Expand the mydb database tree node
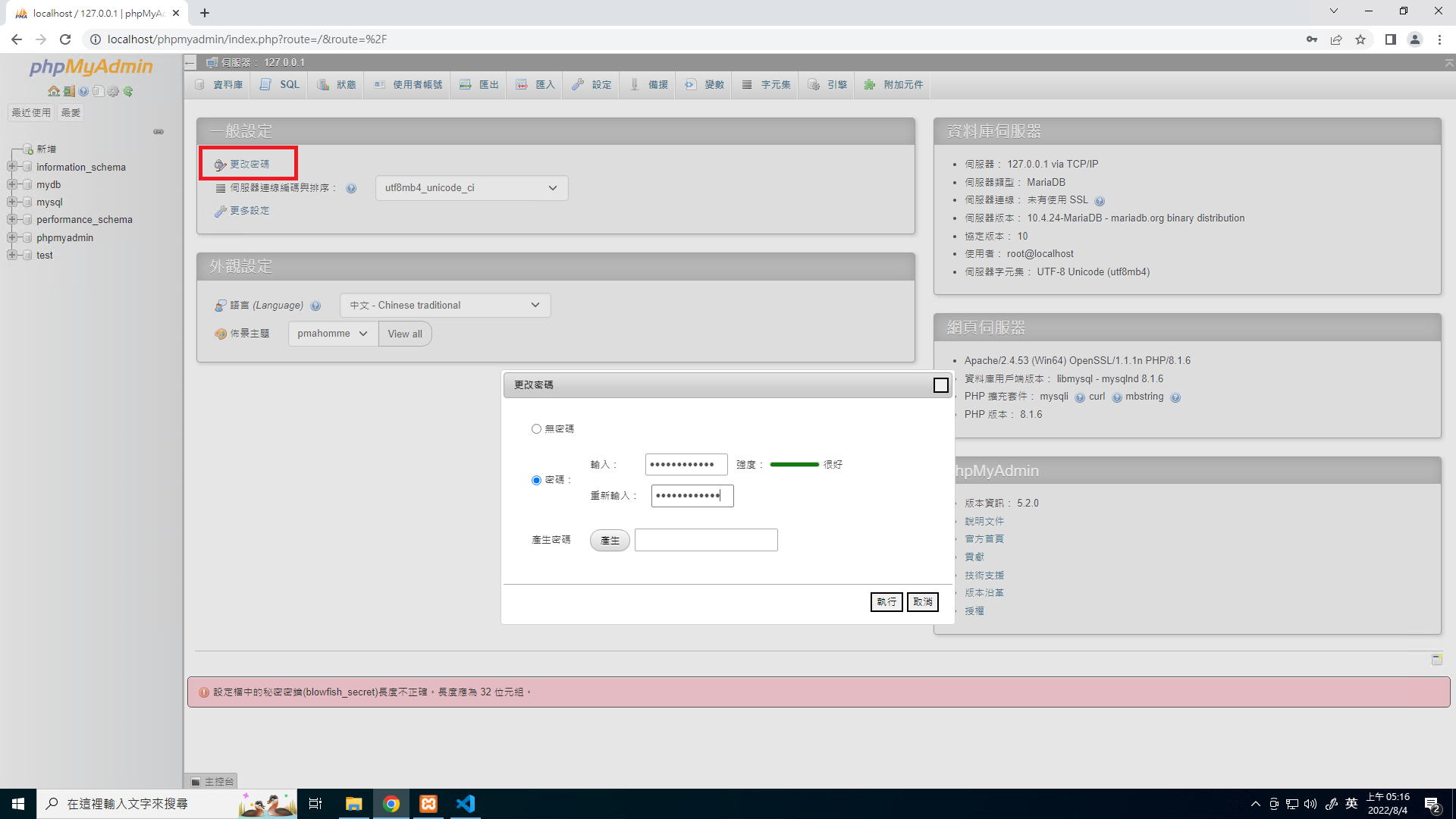Image resolution: width=1456 pixels, height=819 pixels. 12,184
